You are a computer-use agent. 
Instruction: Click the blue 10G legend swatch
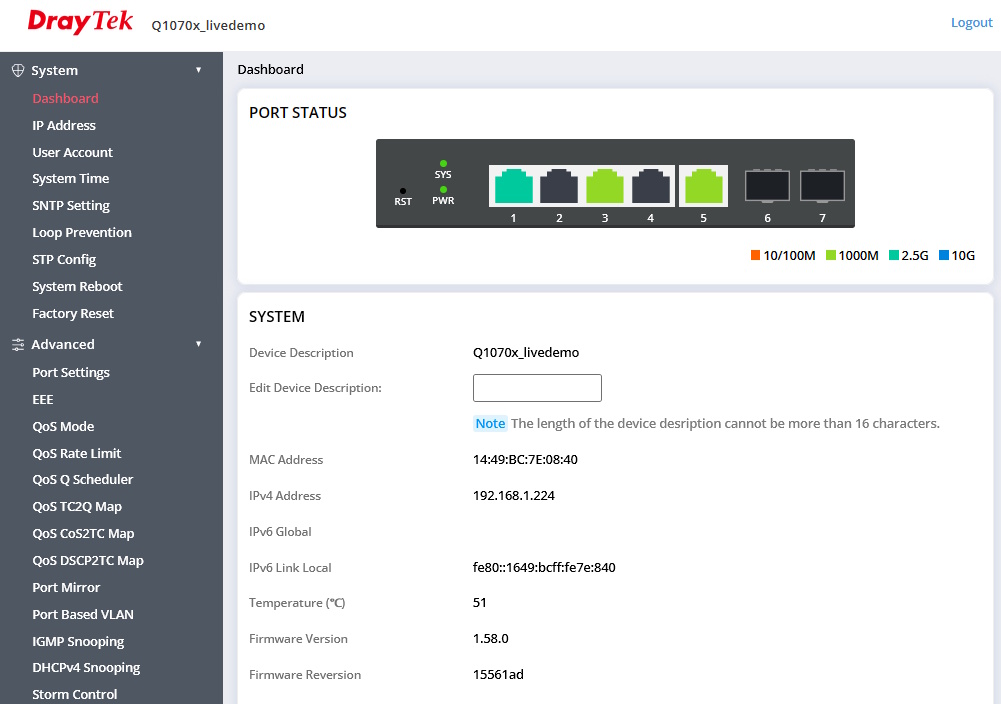944,255
